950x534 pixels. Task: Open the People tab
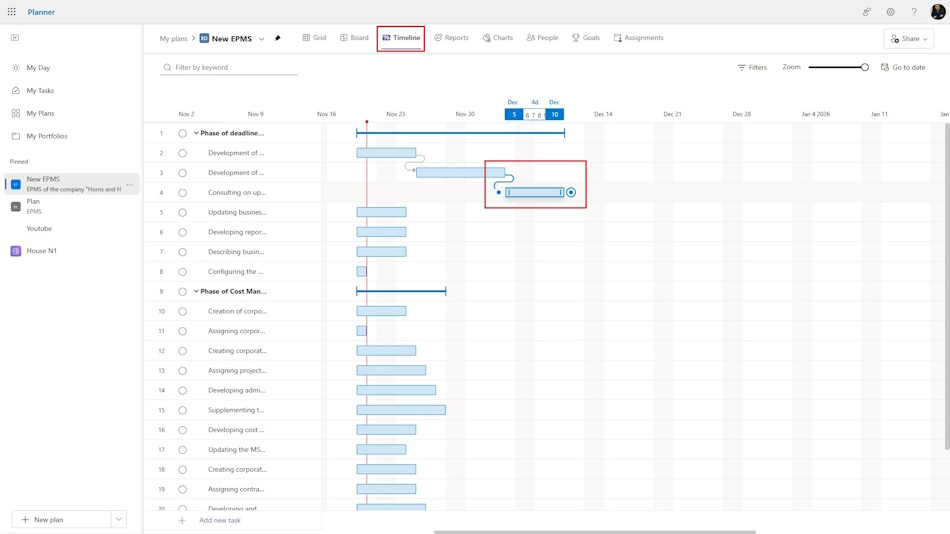pyautogui.click(x=542, y=38)
